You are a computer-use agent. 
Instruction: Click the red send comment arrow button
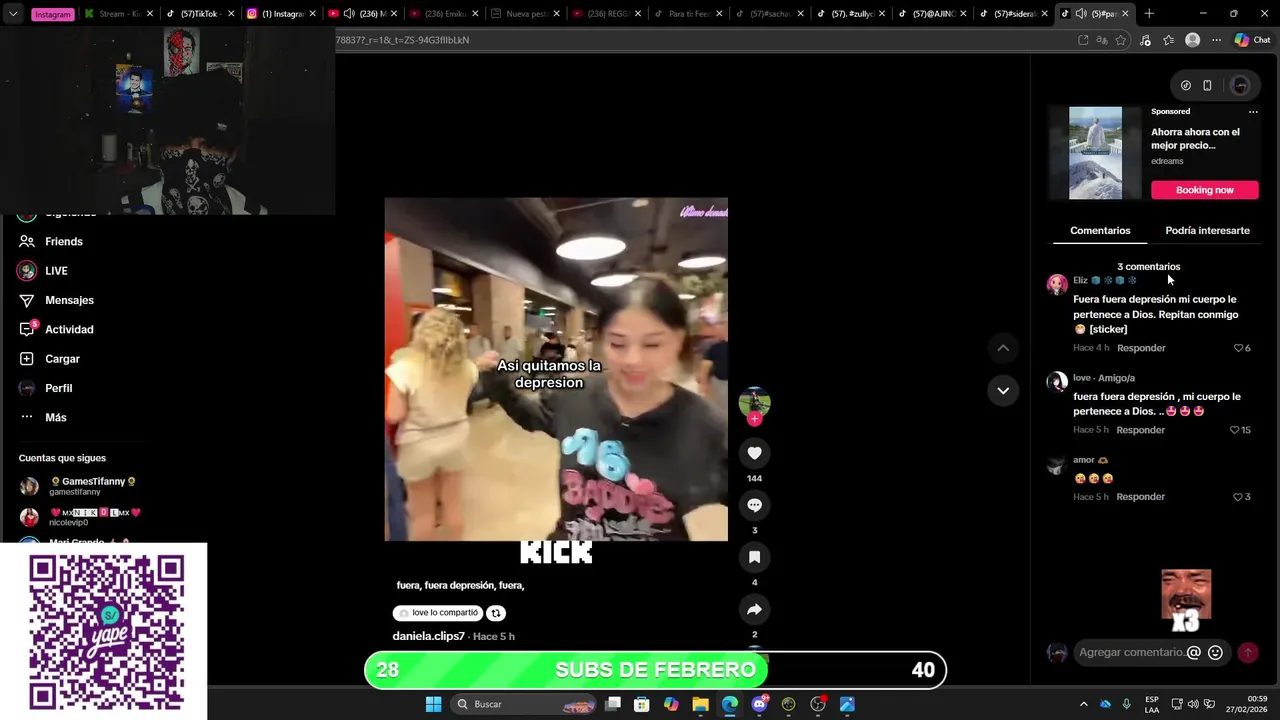[x=1248, y=652]
